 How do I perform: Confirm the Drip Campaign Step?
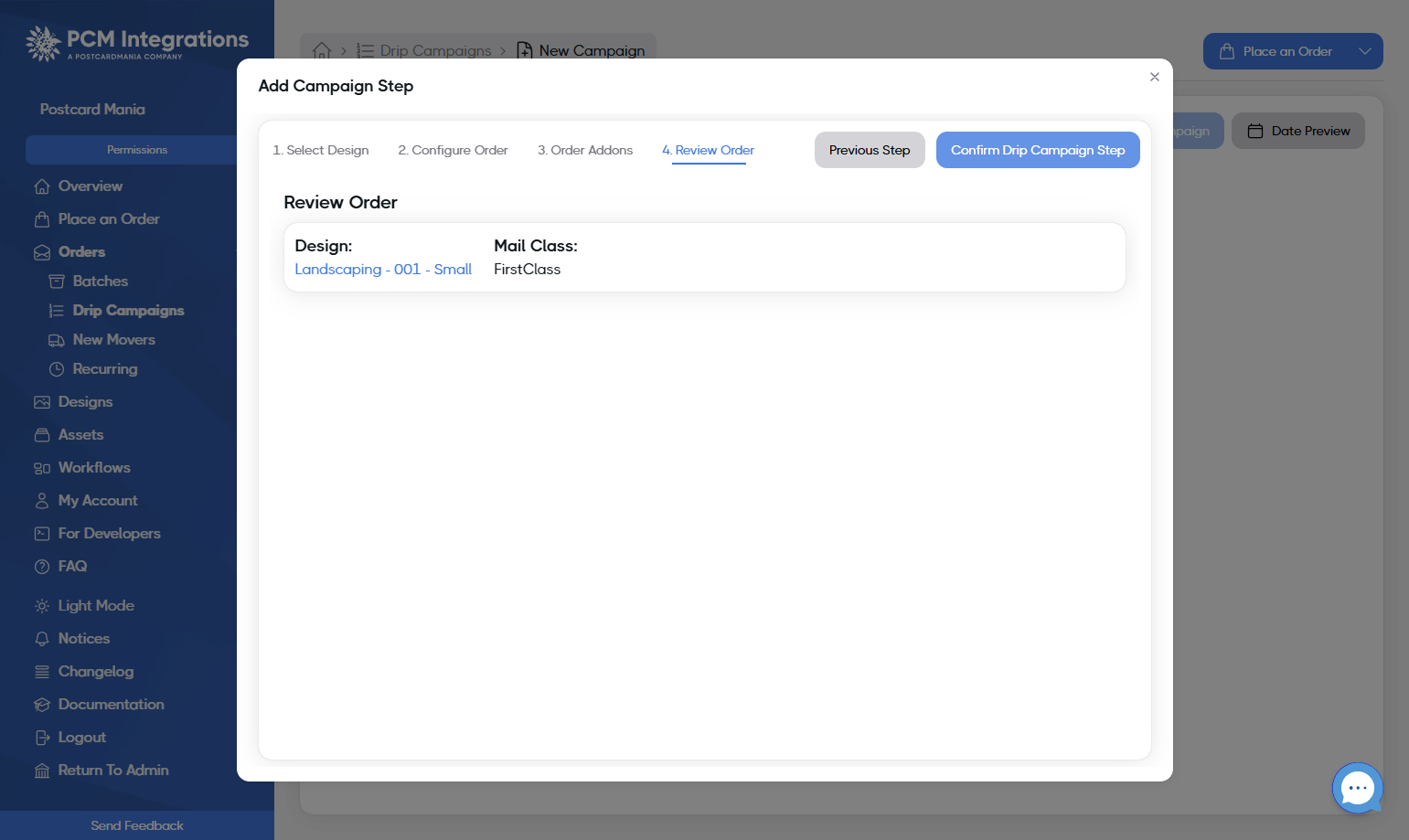(x=1038, y=150)
